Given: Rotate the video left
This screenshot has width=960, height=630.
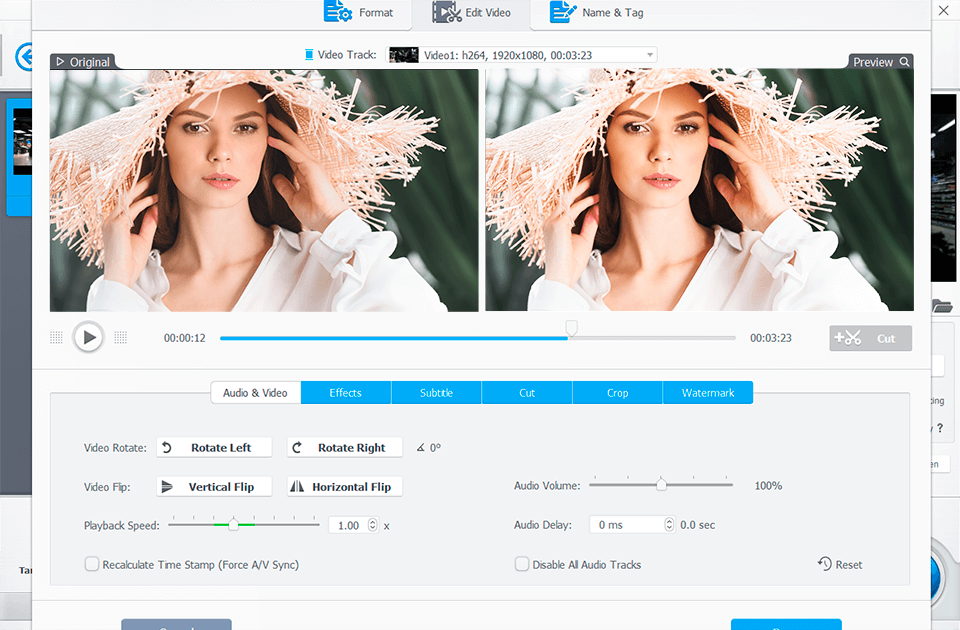Looking at the screenshot, I should [213, 447].
